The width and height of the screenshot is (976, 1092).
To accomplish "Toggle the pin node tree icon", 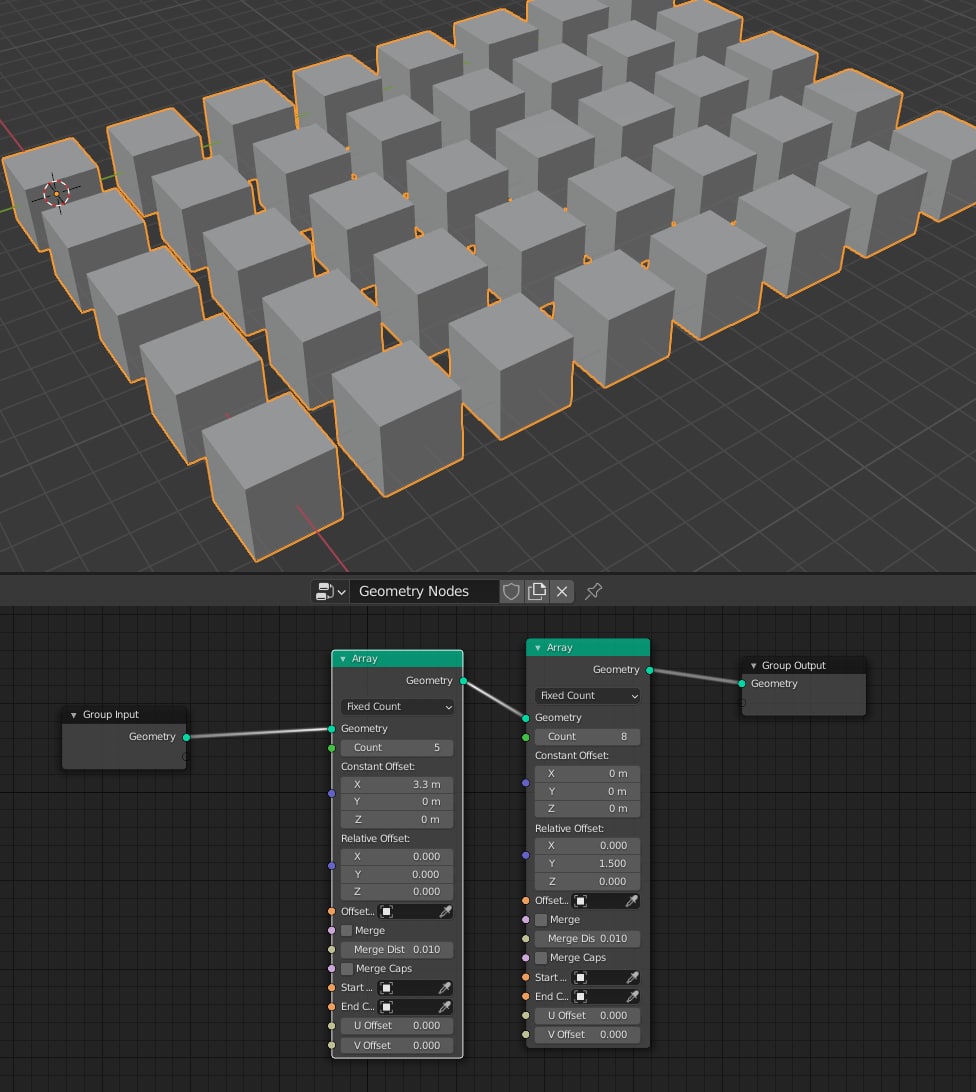I will click(594, 591).
